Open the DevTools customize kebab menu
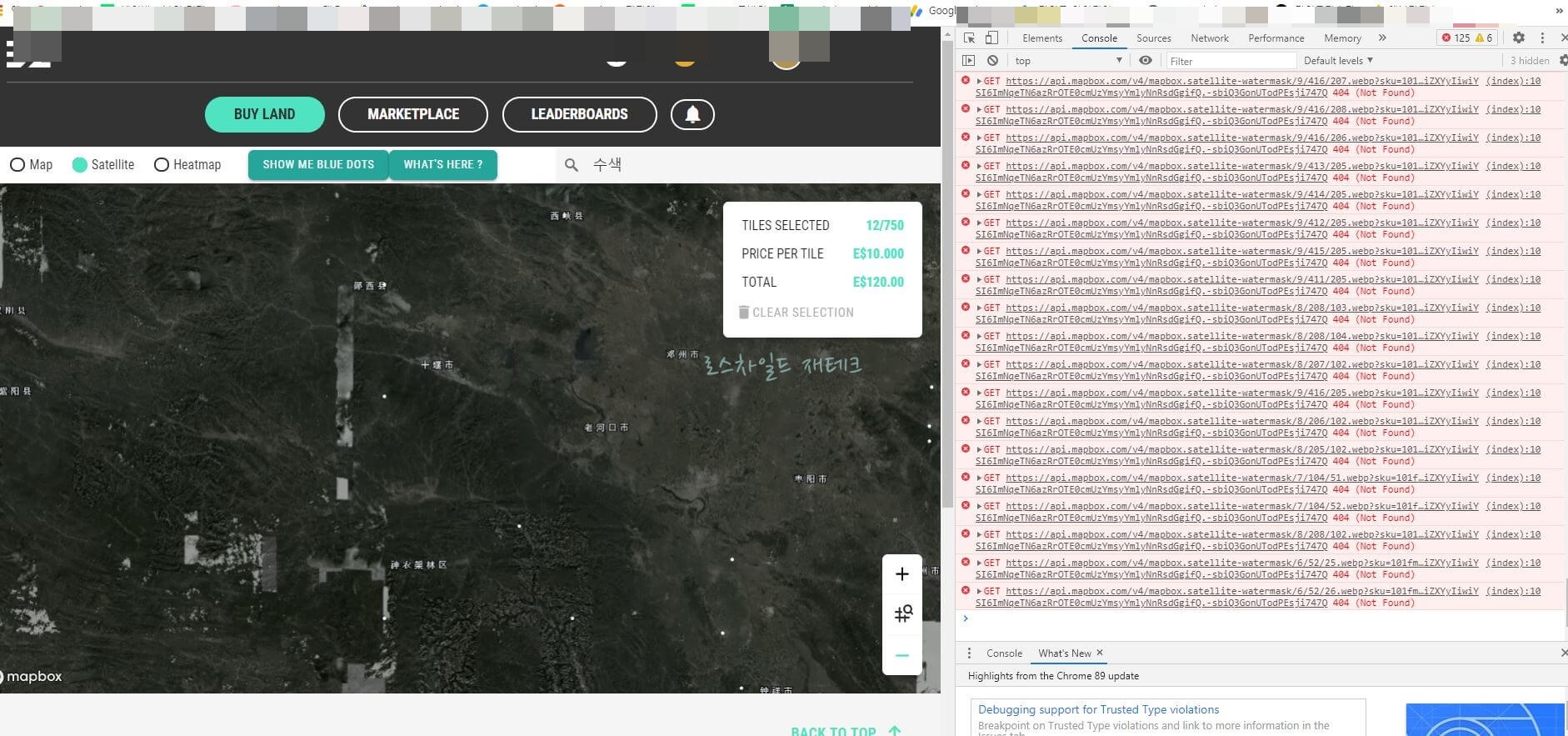The image size is (1568, 736). pyautogui.click(x=1542, y=38)
